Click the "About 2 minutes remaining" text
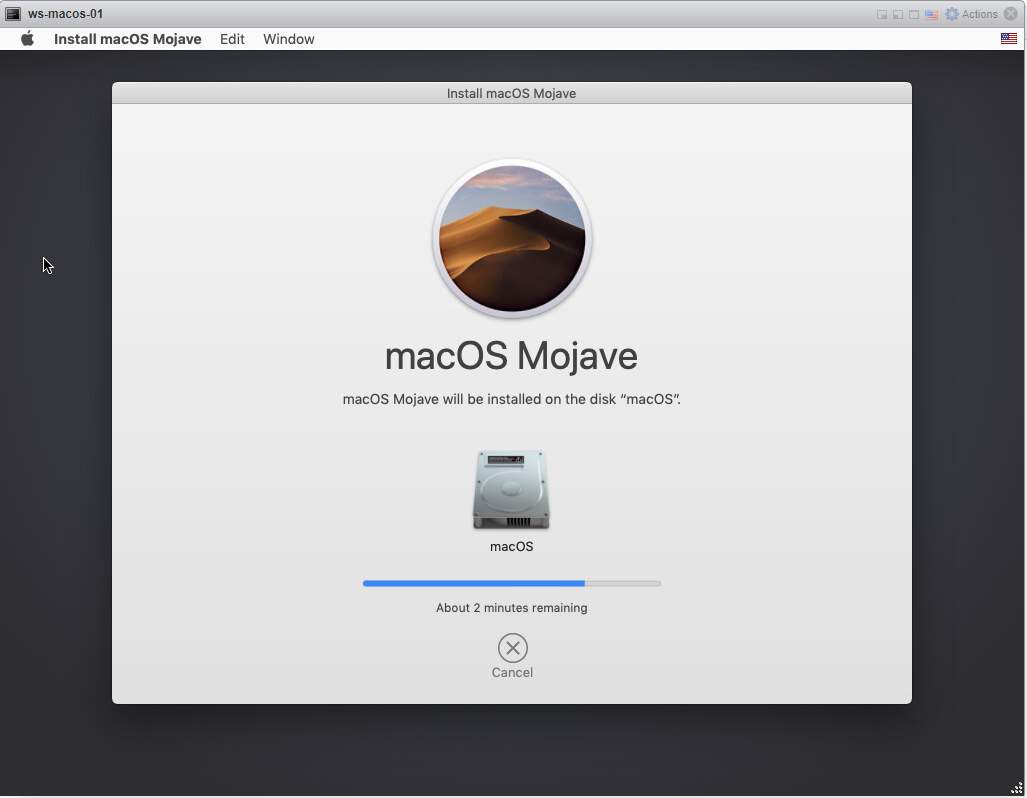 (512, 608)
